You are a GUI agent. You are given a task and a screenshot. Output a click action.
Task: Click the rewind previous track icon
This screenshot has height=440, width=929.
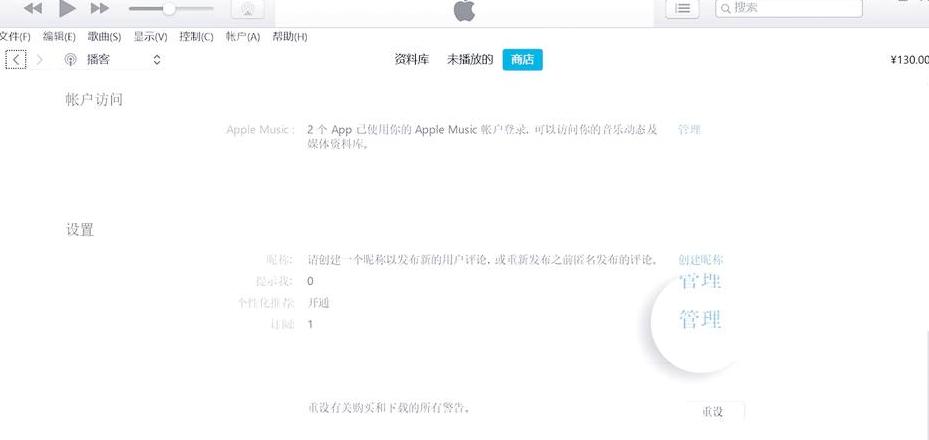click(x=33, y=8)
